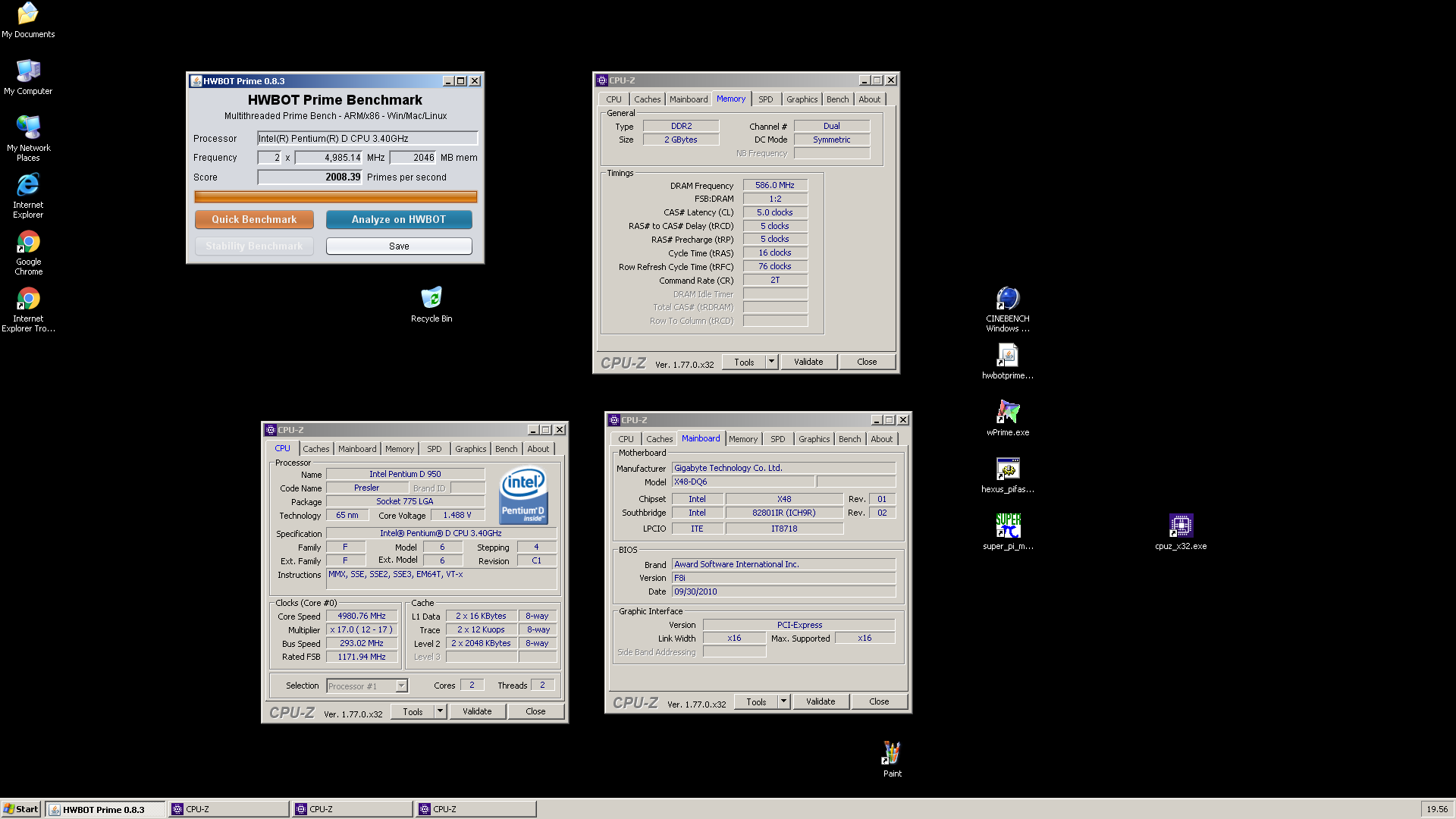The image size is (1456, 819).
Task: Switch to third CPU-Z taskbar button
Action: pos(476,809)
